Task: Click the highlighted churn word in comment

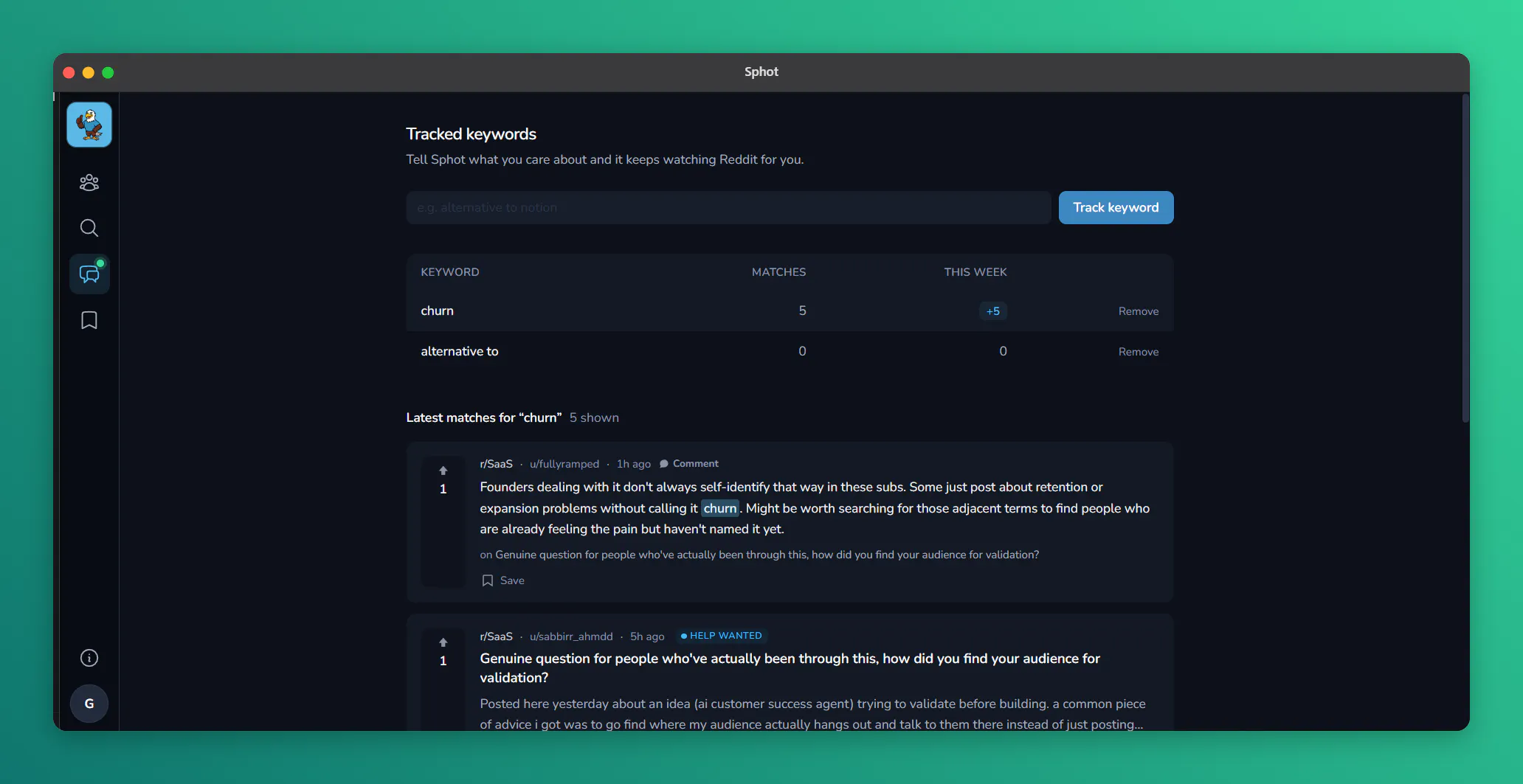Action: (720, 508)
